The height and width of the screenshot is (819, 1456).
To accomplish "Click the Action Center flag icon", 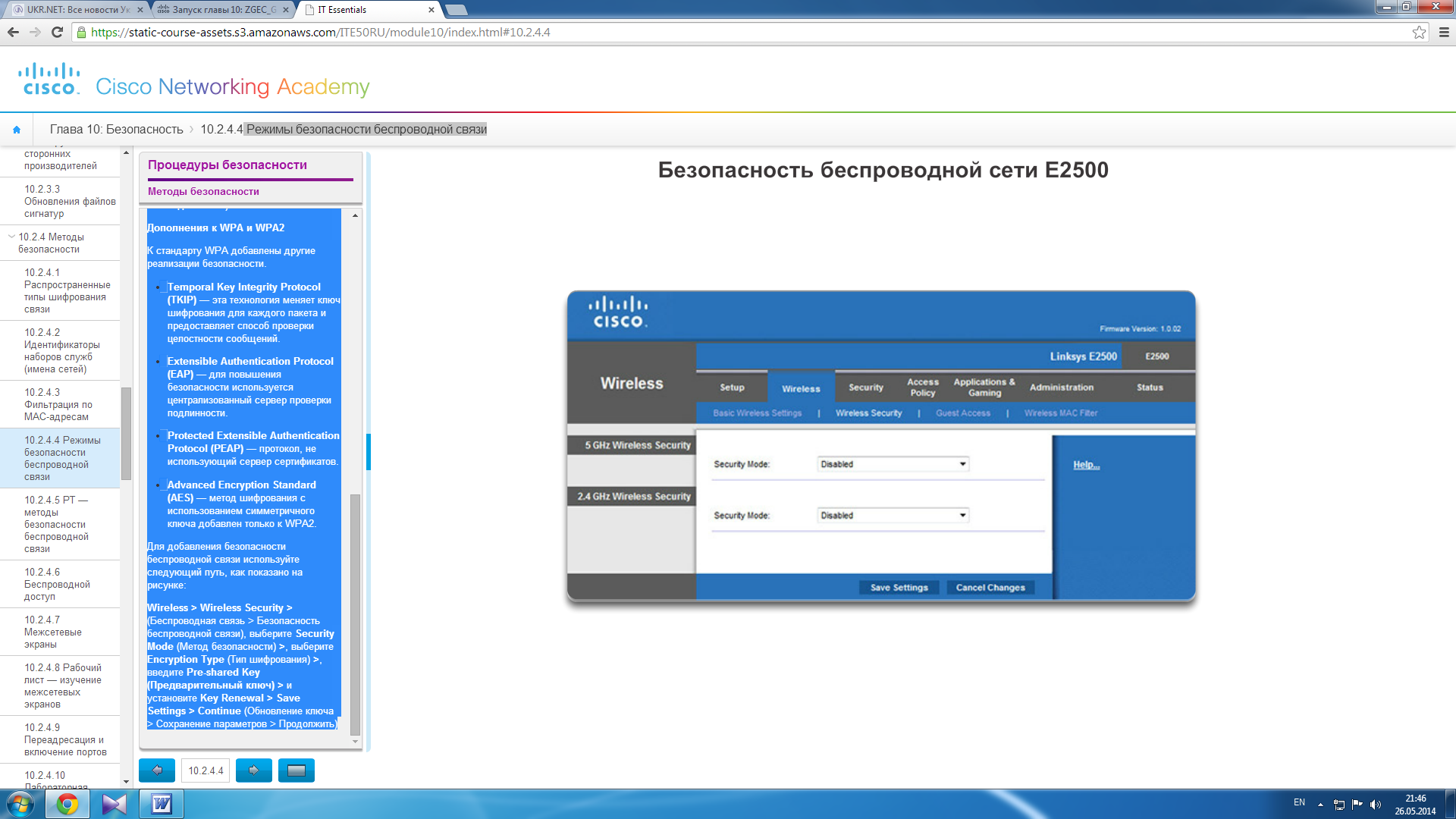I will 1357,805.
